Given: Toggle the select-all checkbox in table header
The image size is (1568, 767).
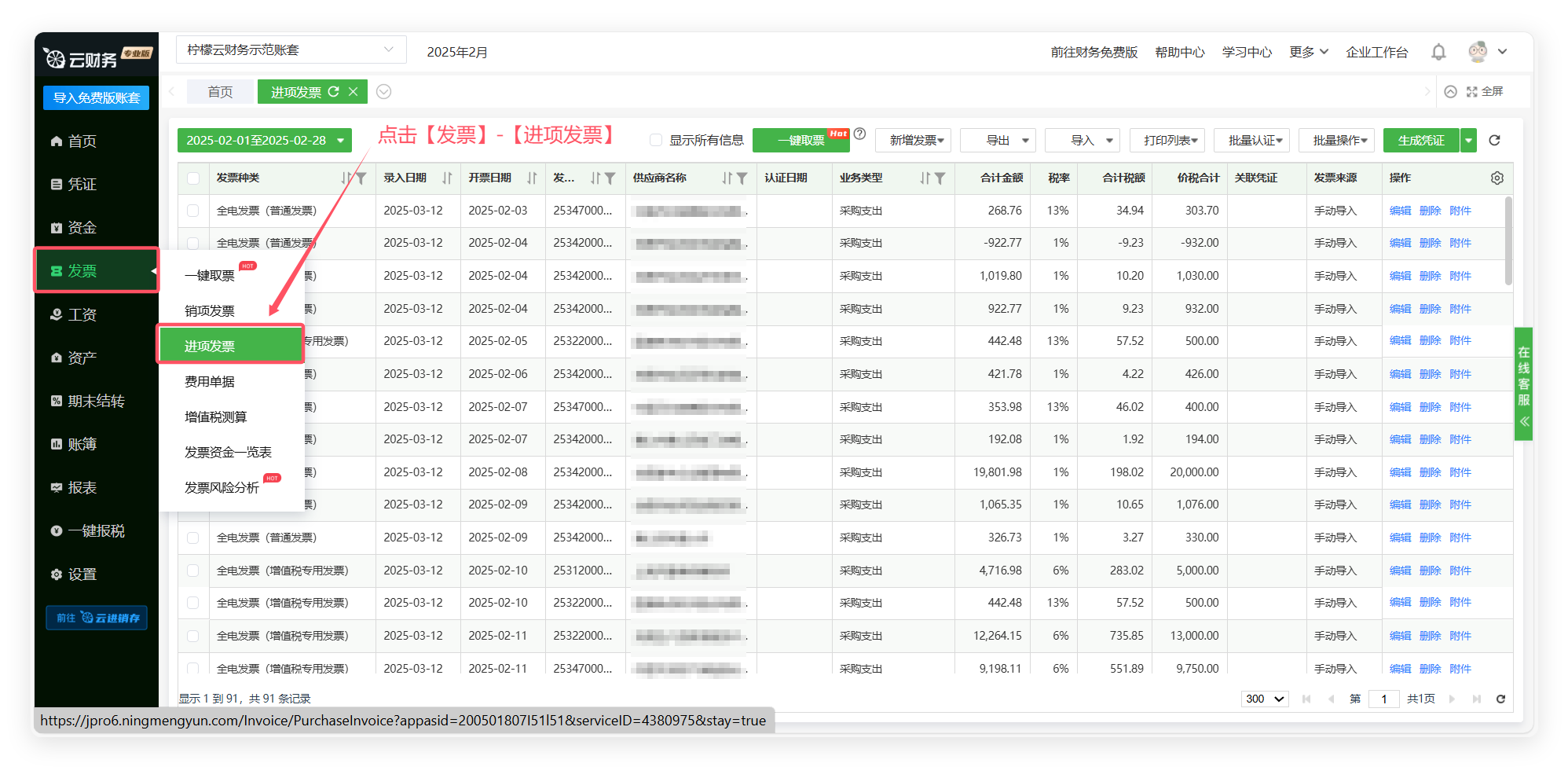Looking at the screenshot, I should point(193,178).
